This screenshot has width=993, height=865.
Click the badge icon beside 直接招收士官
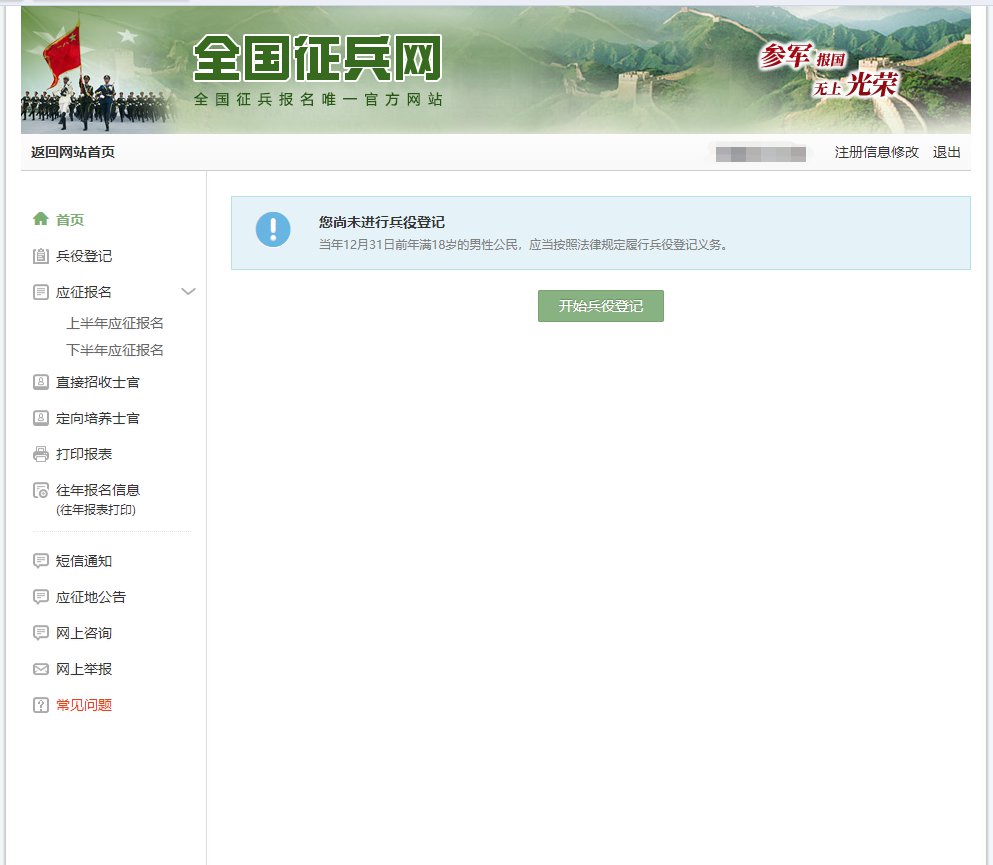(41, 382)
